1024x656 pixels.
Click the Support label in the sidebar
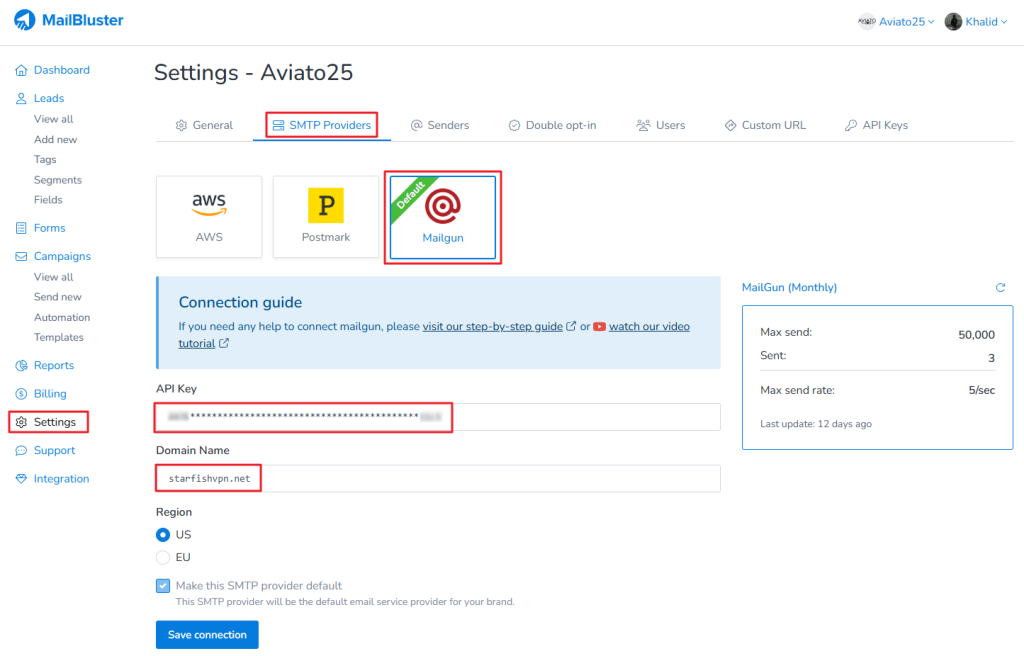tap(54, 450)
